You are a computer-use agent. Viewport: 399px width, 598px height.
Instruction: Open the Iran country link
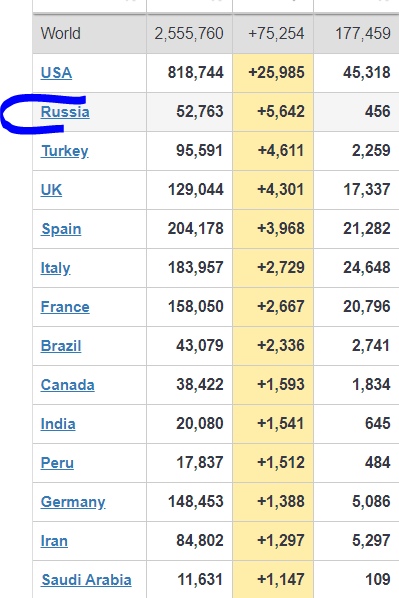54,541
